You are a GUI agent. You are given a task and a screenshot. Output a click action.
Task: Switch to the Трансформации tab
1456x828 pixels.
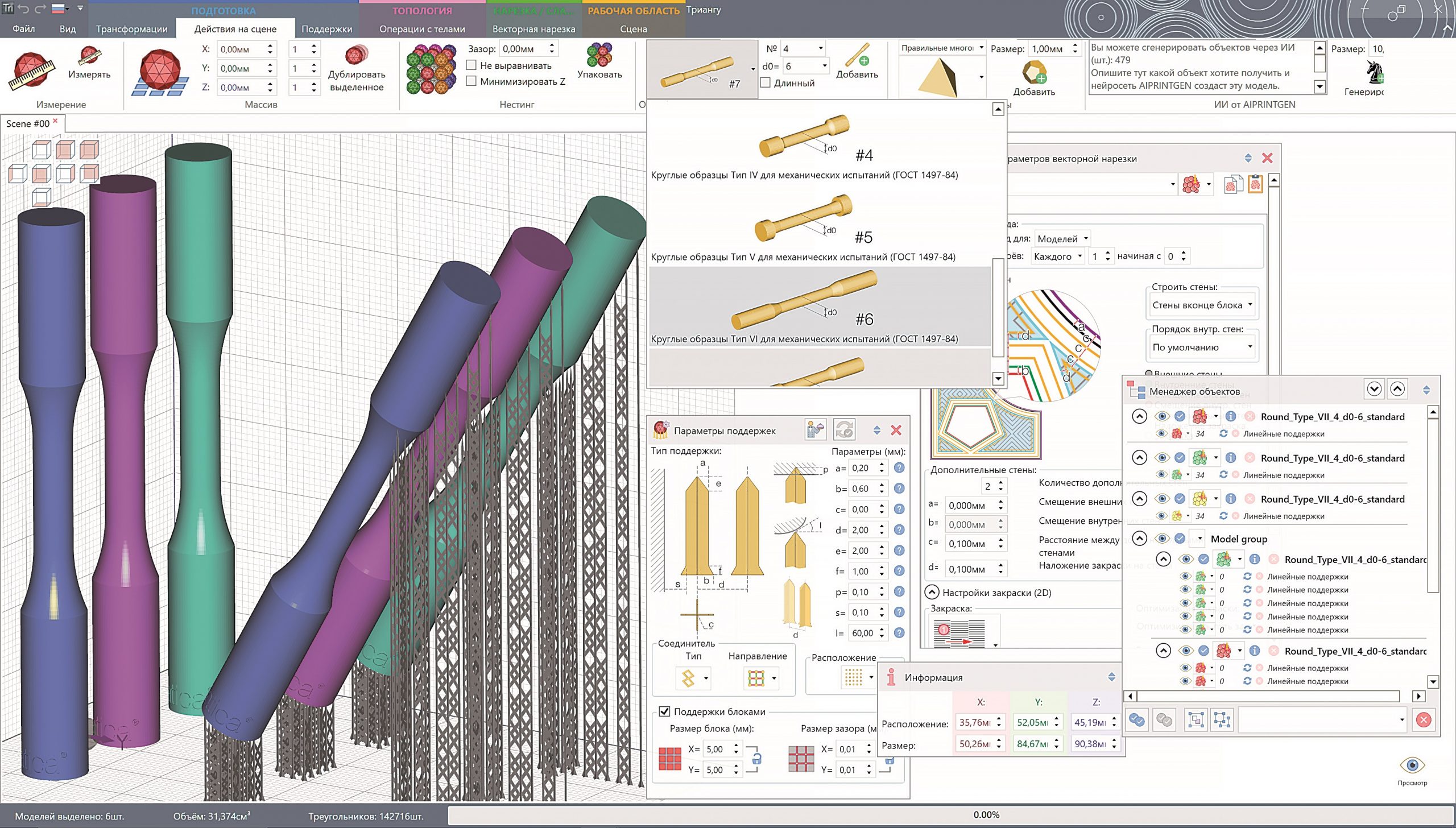point(131,29)
